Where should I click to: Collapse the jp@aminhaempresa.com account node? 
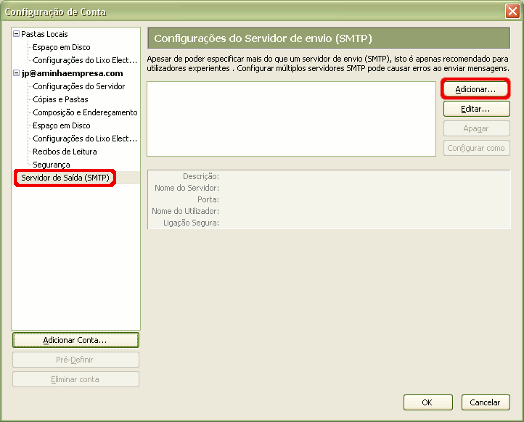(16, 73)
